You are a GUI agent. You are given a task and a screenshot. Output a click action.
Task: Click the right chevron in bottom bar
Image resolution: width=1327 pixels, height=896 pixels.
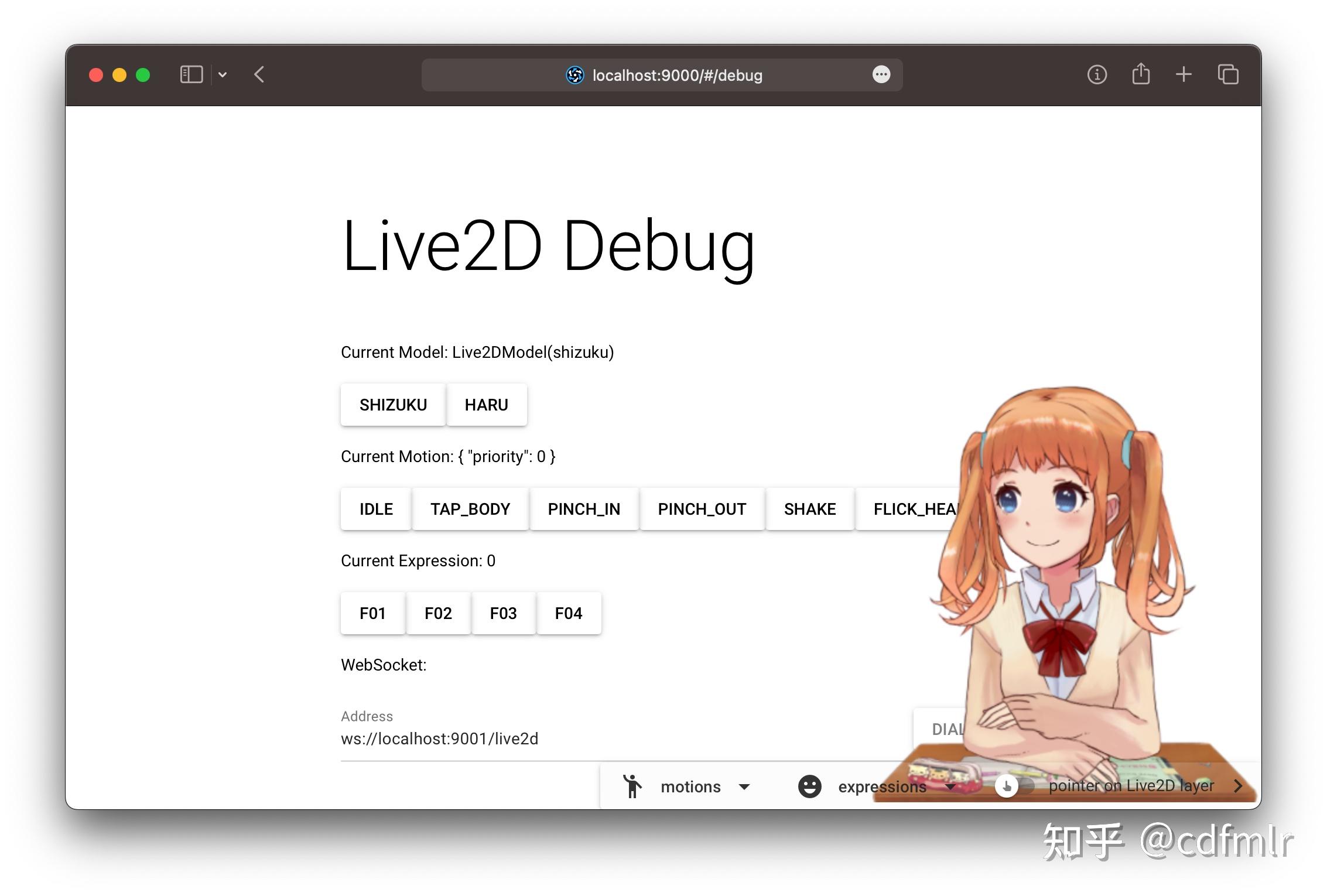(1237, 786)
